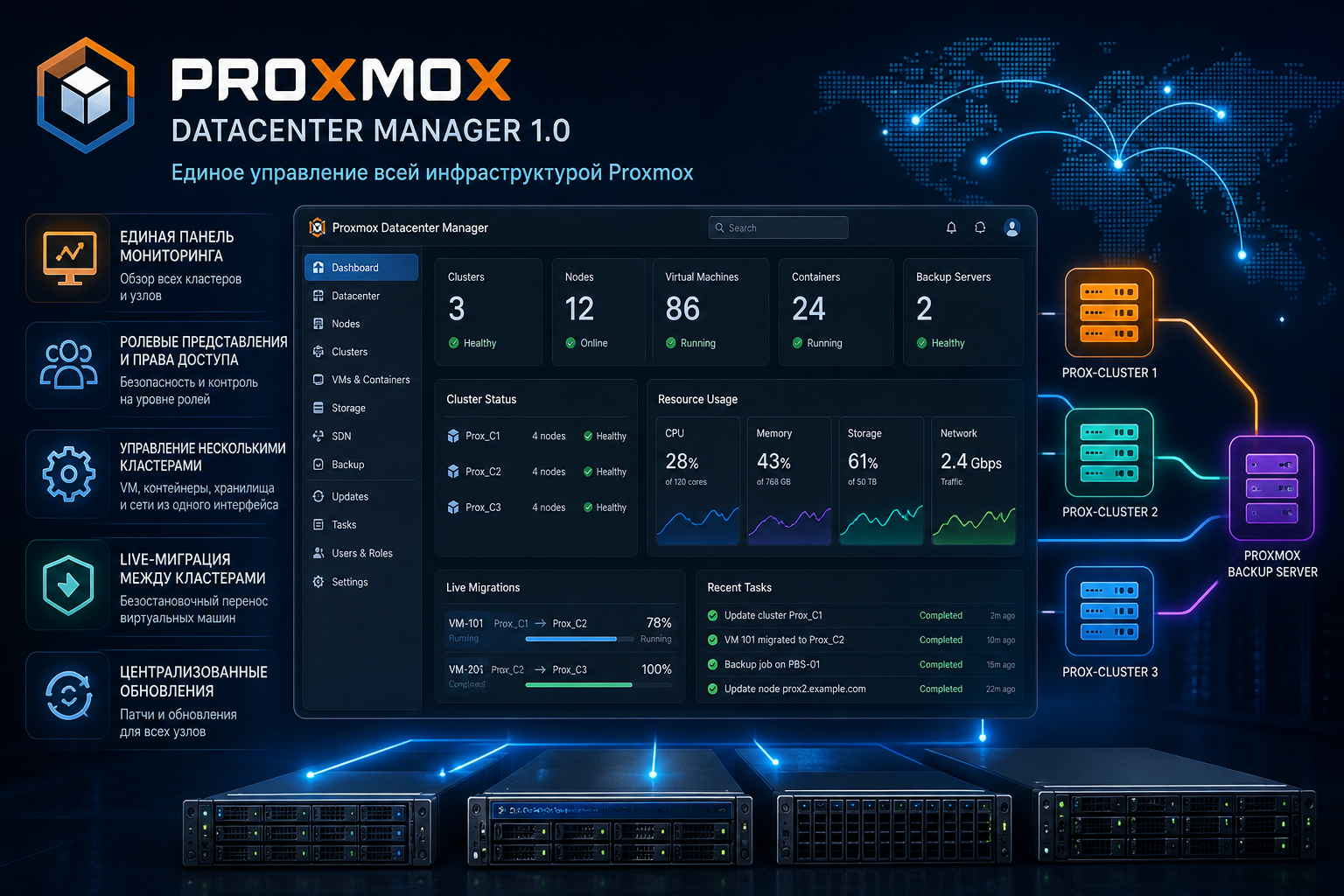Click the Storage sidebar icon

(x=318, y=408)
